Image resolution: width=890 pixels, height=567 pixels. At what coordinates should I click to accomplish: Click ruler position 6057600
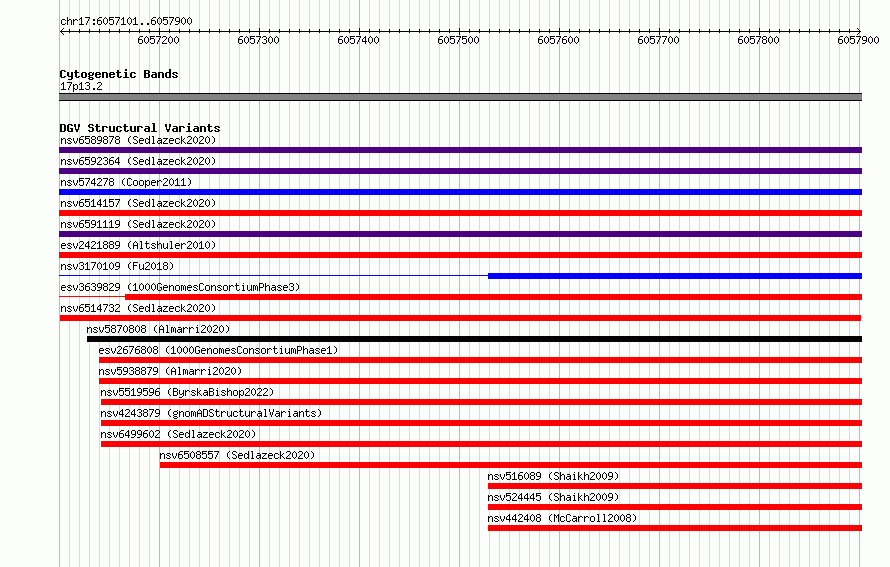pyautogui.click(x=558, y=40)
